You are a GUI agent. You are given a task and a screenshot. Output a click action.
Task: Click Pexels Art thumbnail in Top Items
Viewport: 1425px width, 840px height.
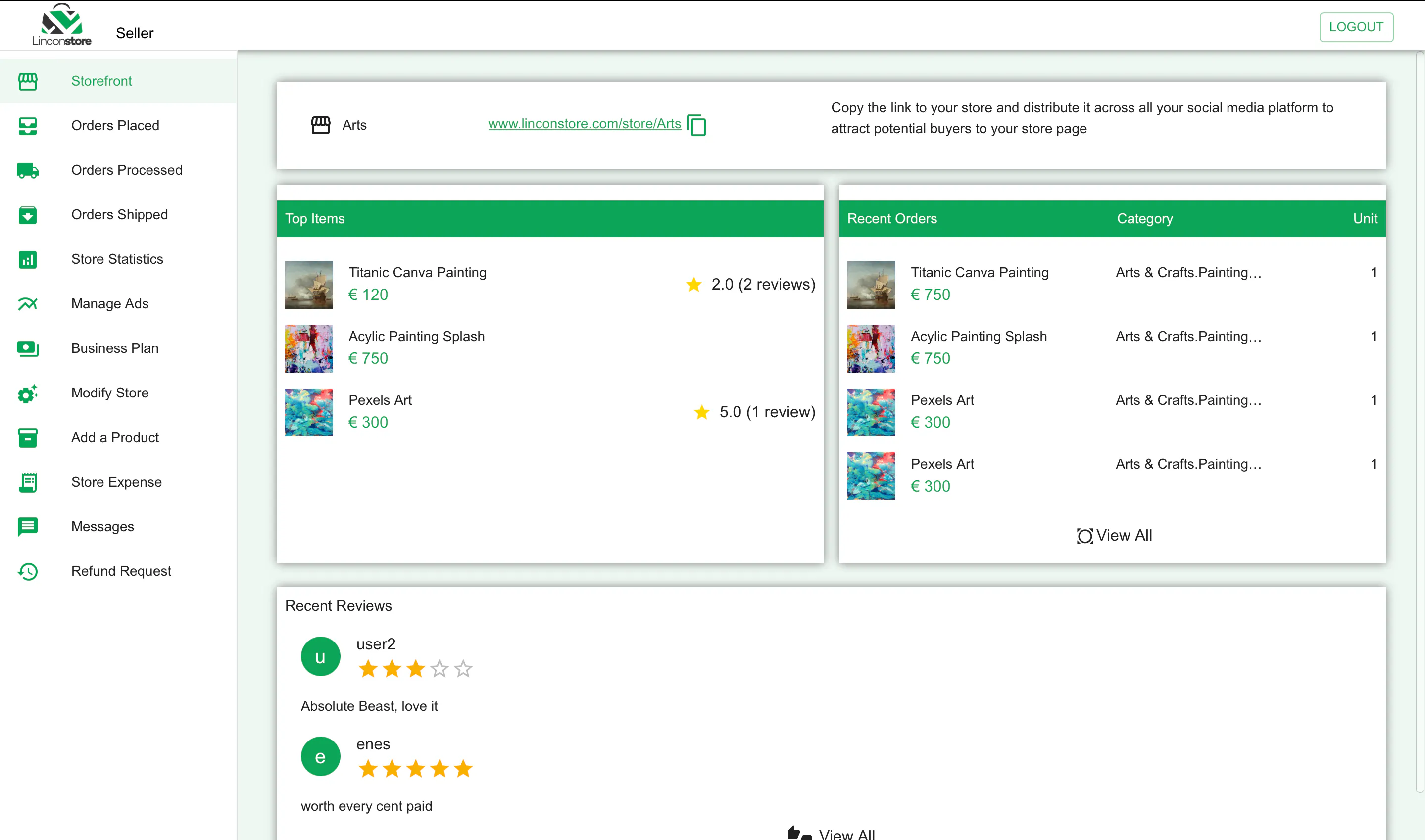pos(308,412)
